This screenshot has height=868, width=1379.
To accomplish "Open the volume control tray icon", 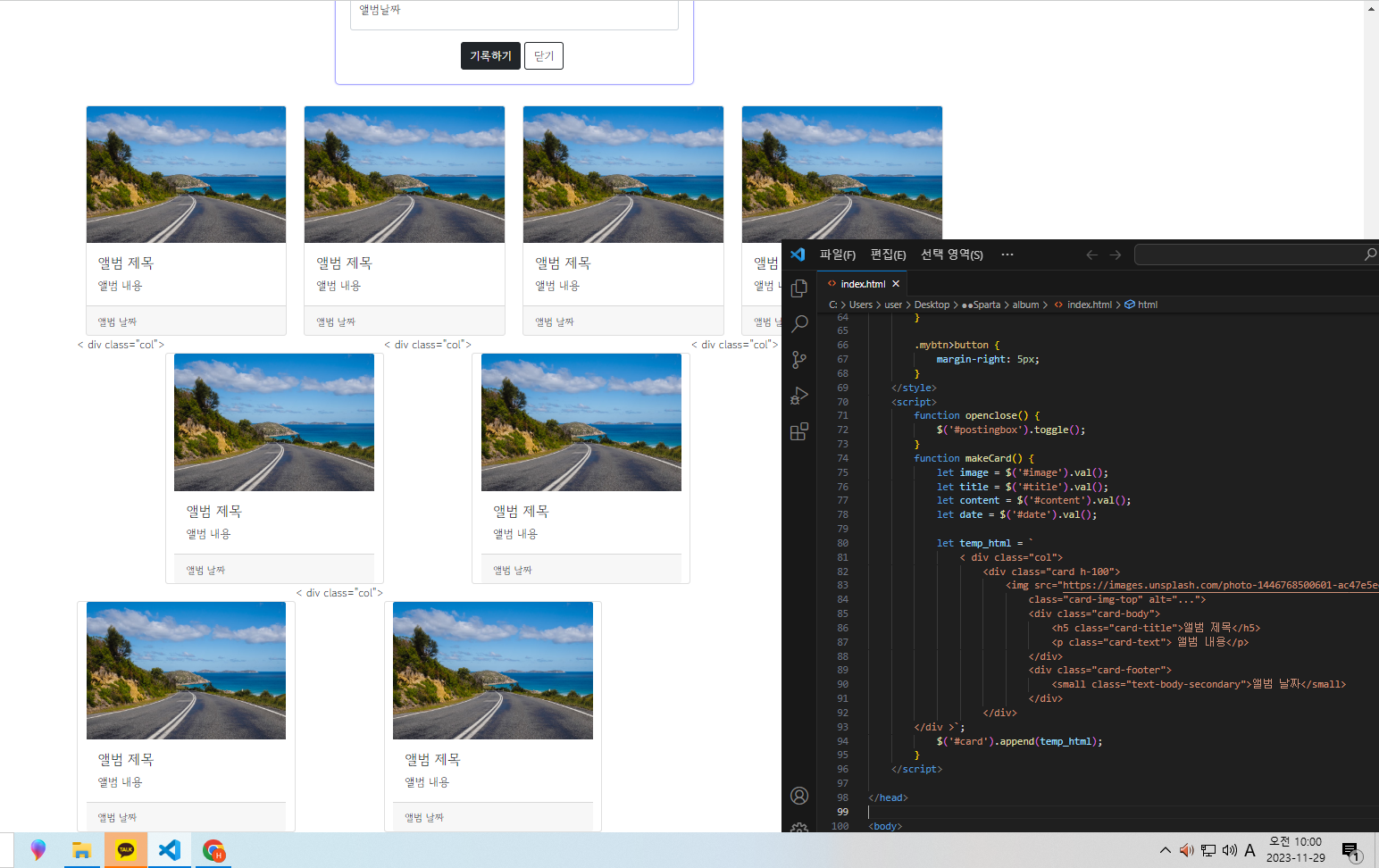I will point(1230,850).
